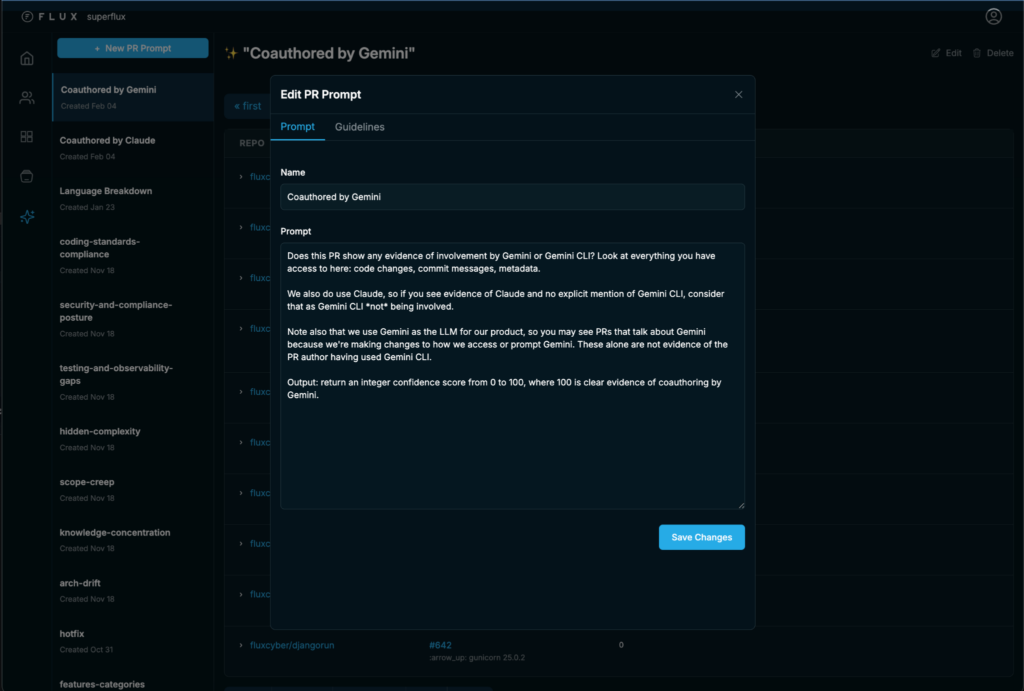Go to the first page of results
The height and width of the screenshot is (691, 1024).
pos(248,106)
